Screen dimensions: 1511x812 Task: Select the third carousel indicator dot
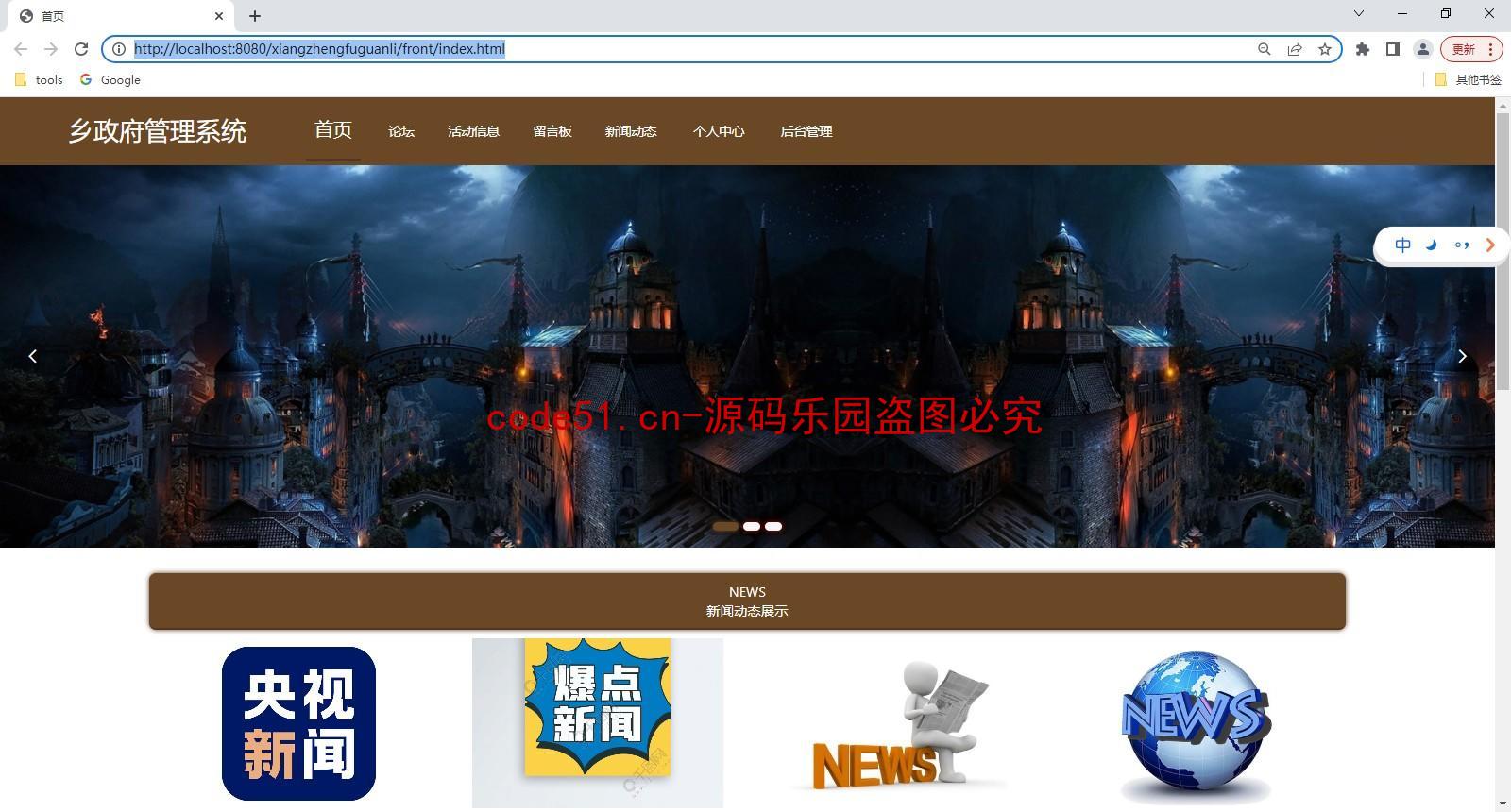click(773, 526)
